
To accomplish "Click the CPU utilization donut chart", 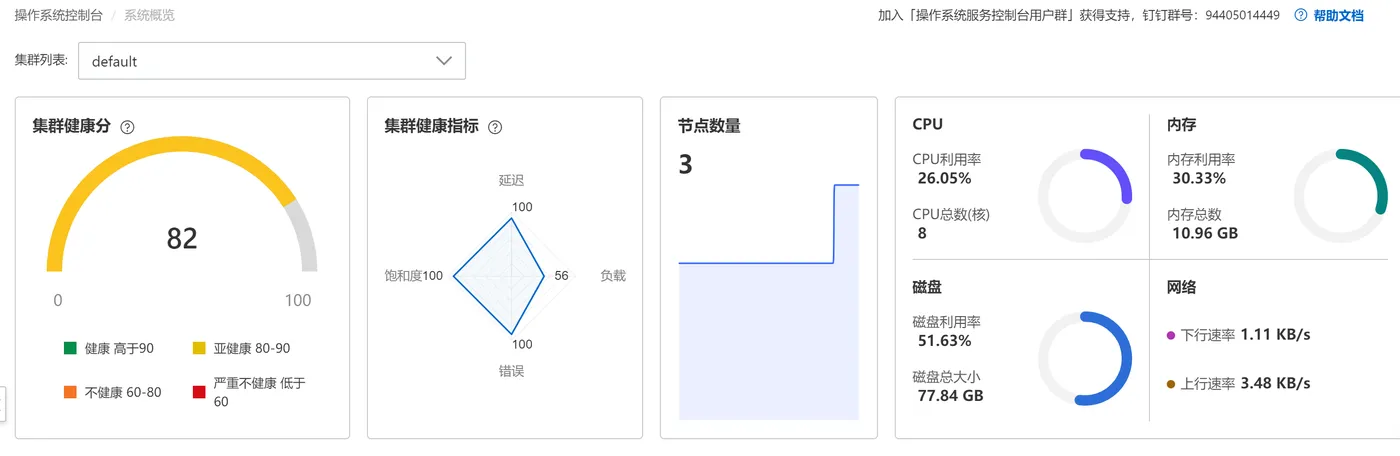I will pyautogui.click(x=1084, y=195).
